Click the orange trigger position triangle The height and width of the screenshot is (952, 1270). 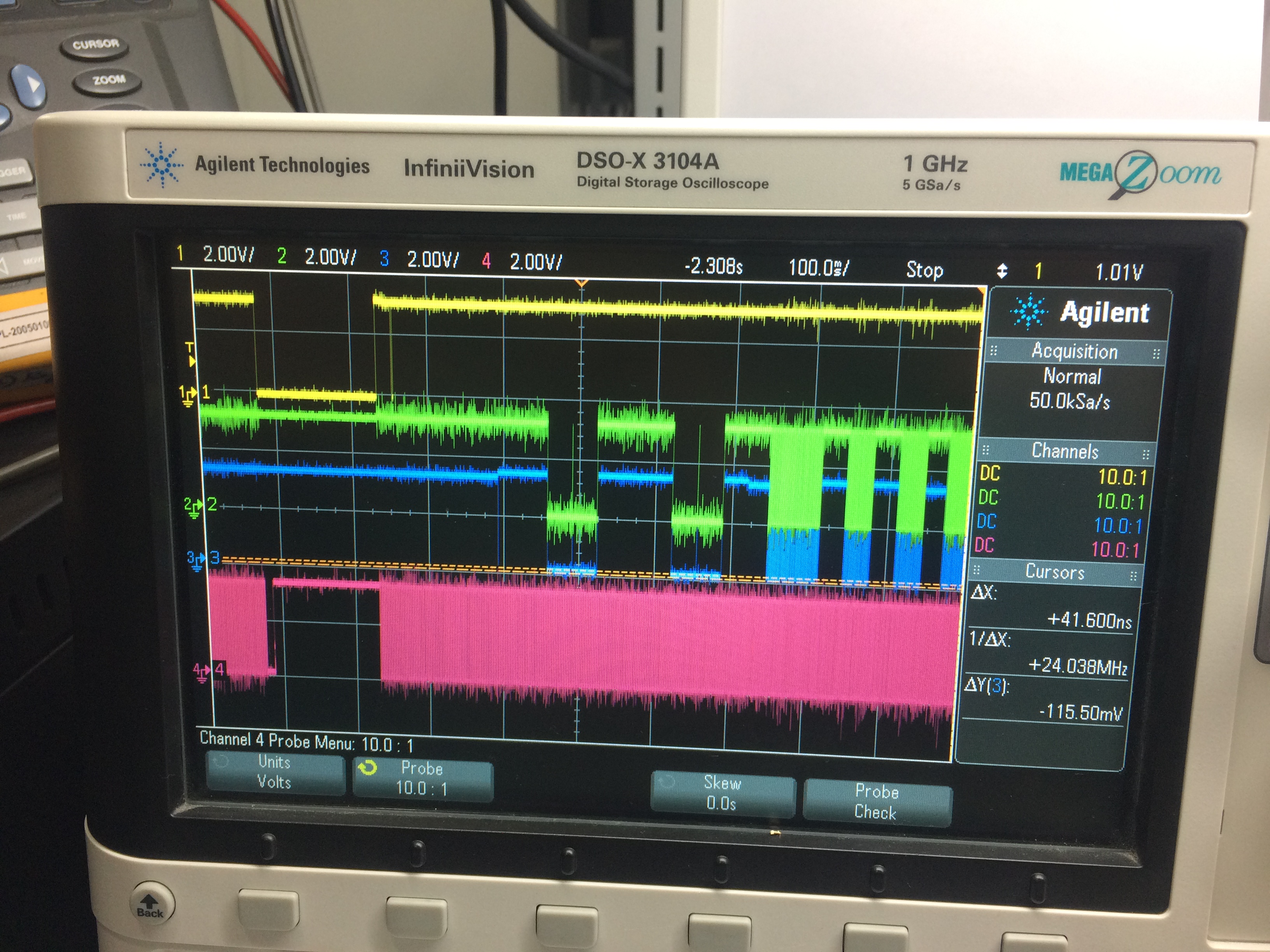coord(581,283)
